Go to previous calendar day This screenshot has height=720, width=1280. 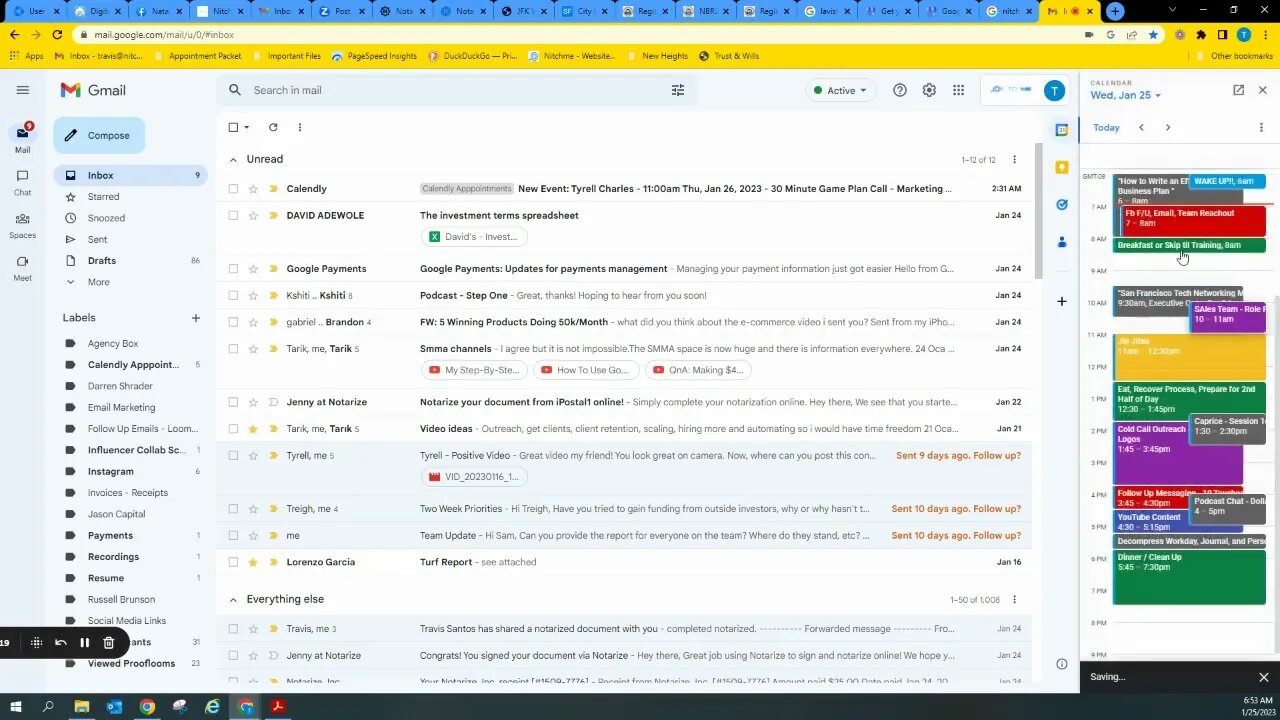1141,128
